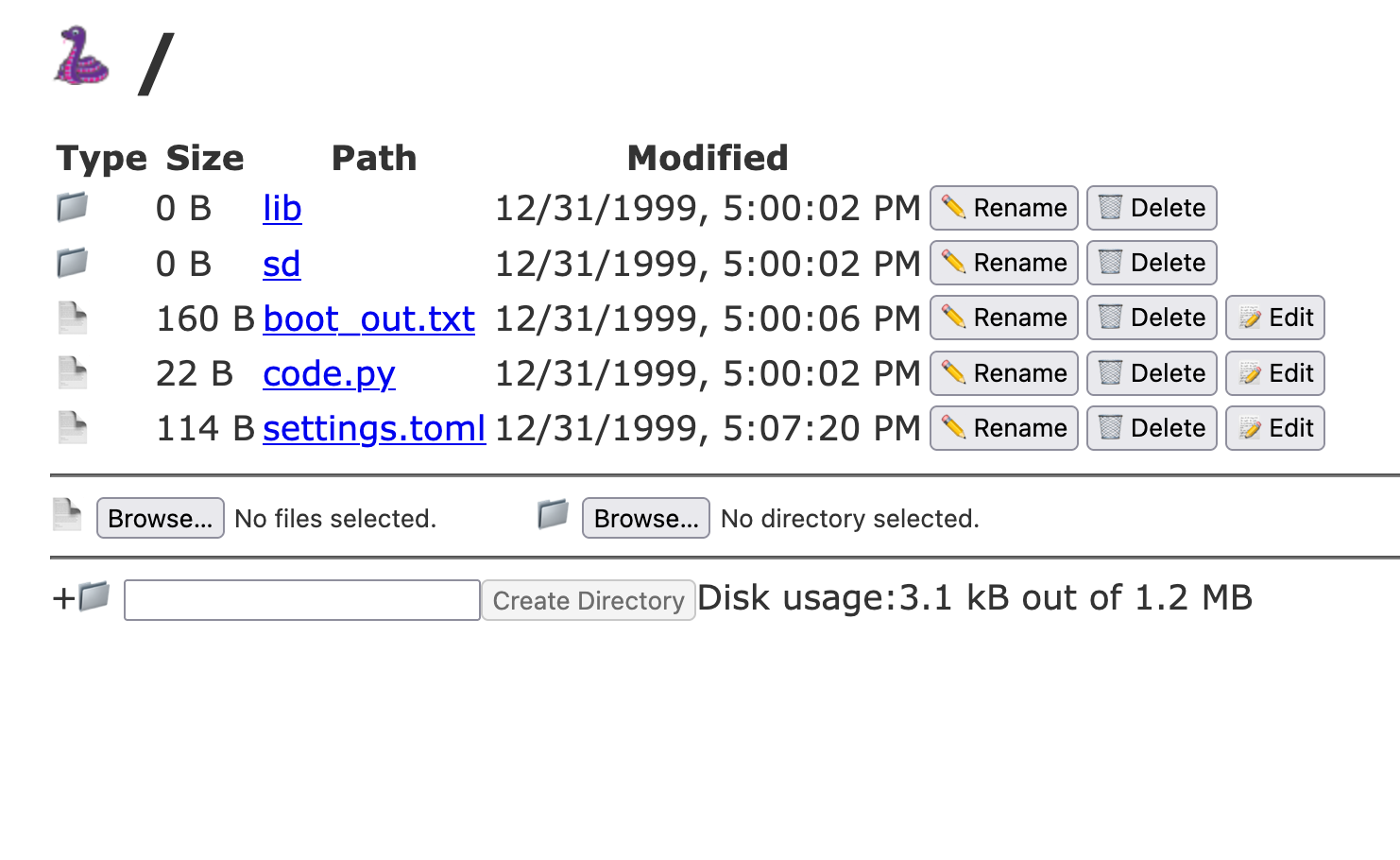Edit the settings.toml file

click(x=1274, y=428)
